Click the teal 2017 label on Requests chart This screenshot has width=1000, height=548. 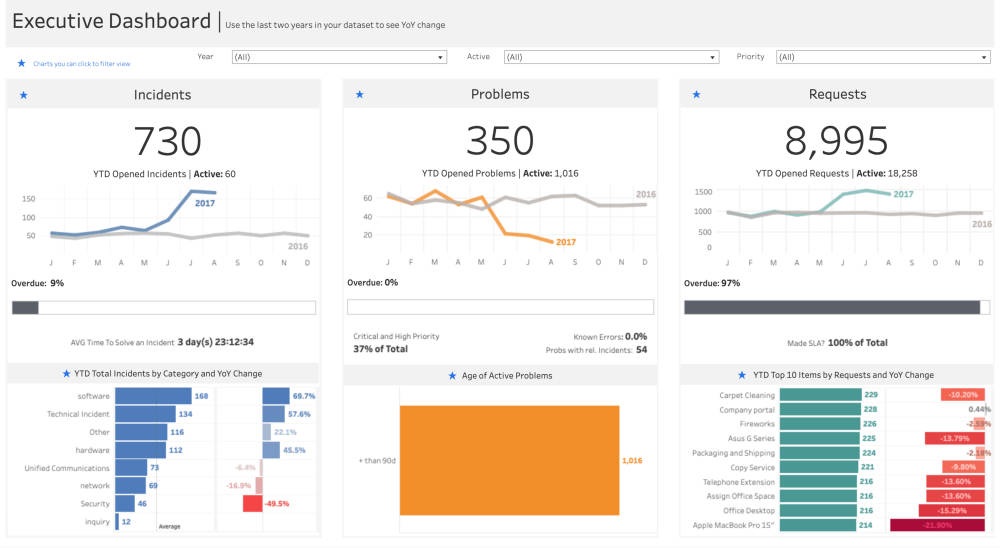point(903,194)
